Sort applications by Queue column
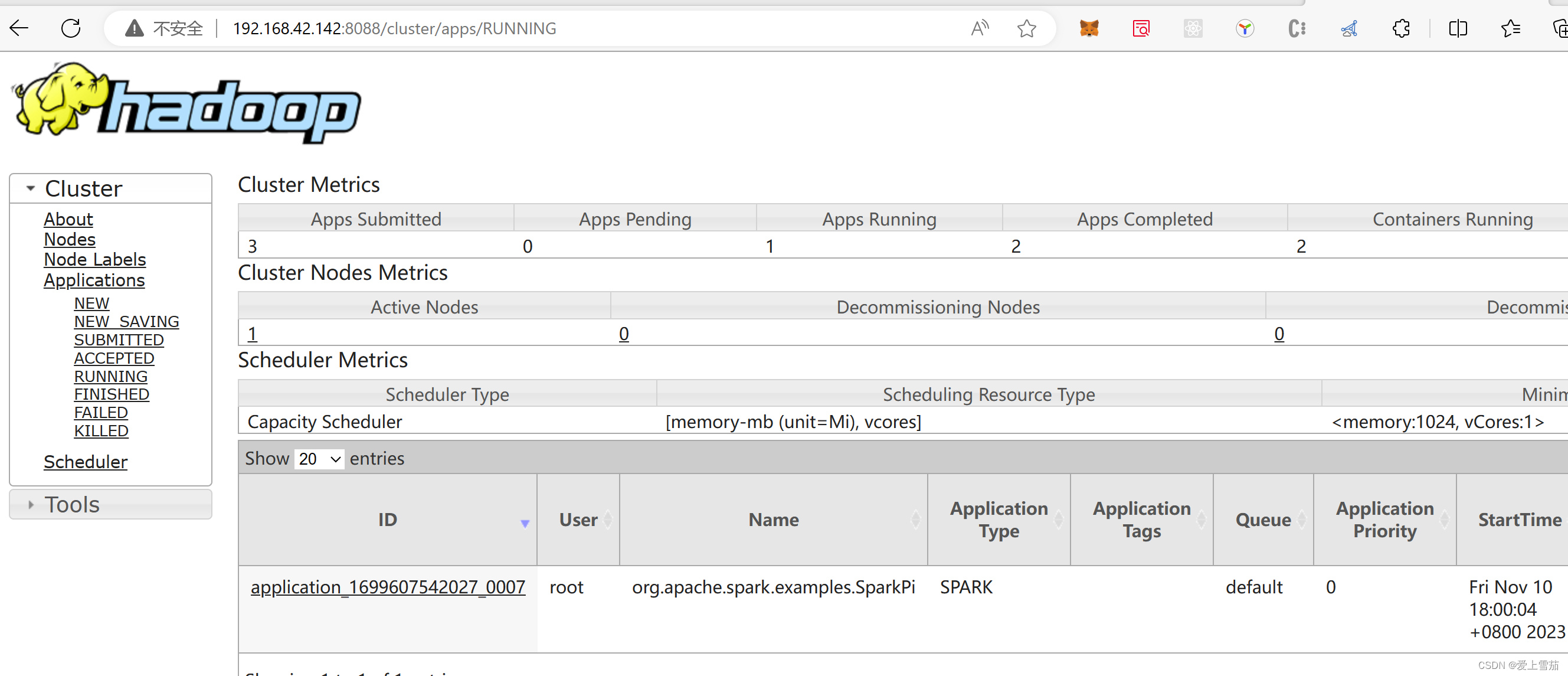This screenshot has width=1568, height=676. click(x=1263, y=520)
